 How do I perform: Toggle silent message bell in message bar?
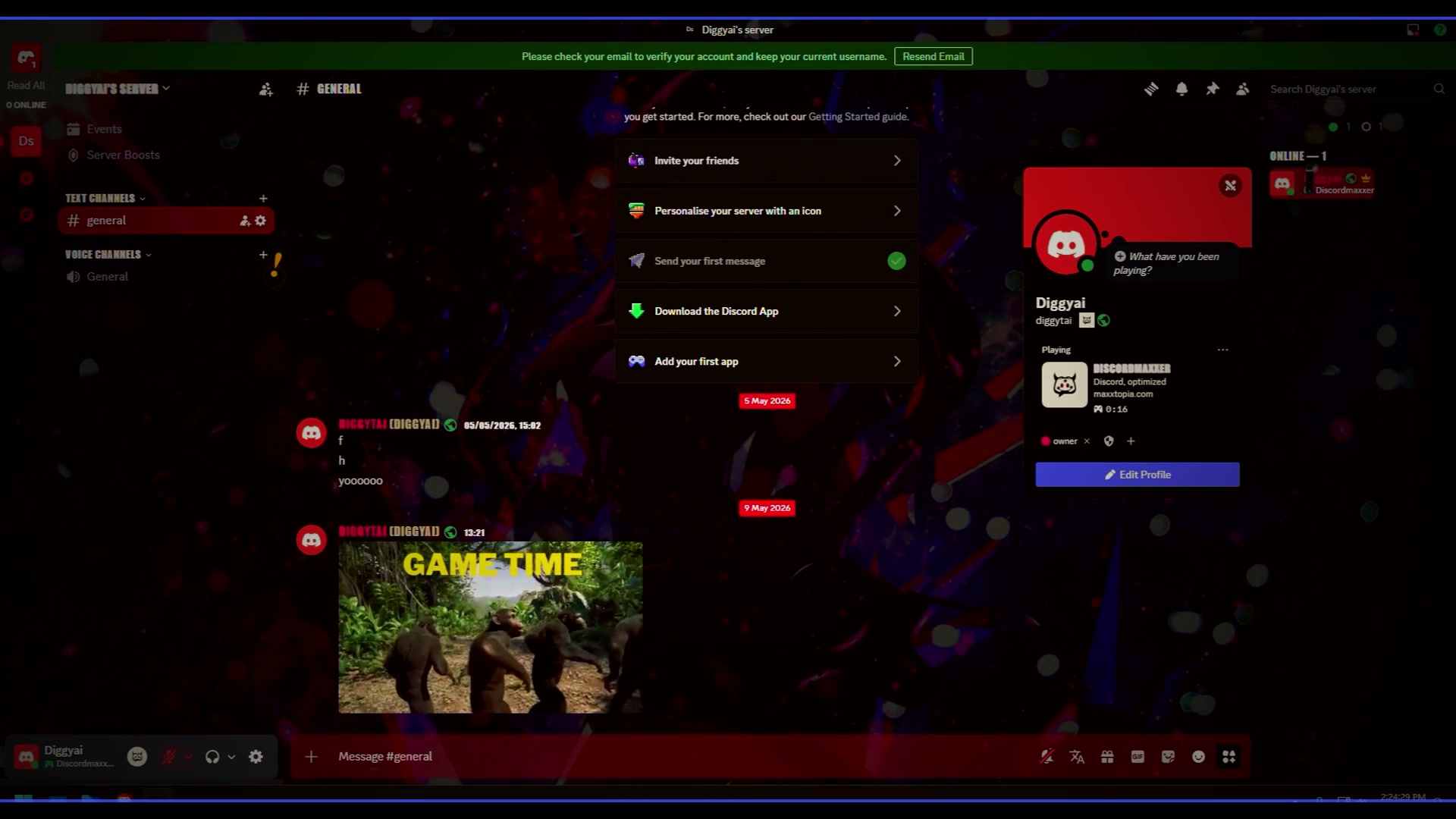1047,757
